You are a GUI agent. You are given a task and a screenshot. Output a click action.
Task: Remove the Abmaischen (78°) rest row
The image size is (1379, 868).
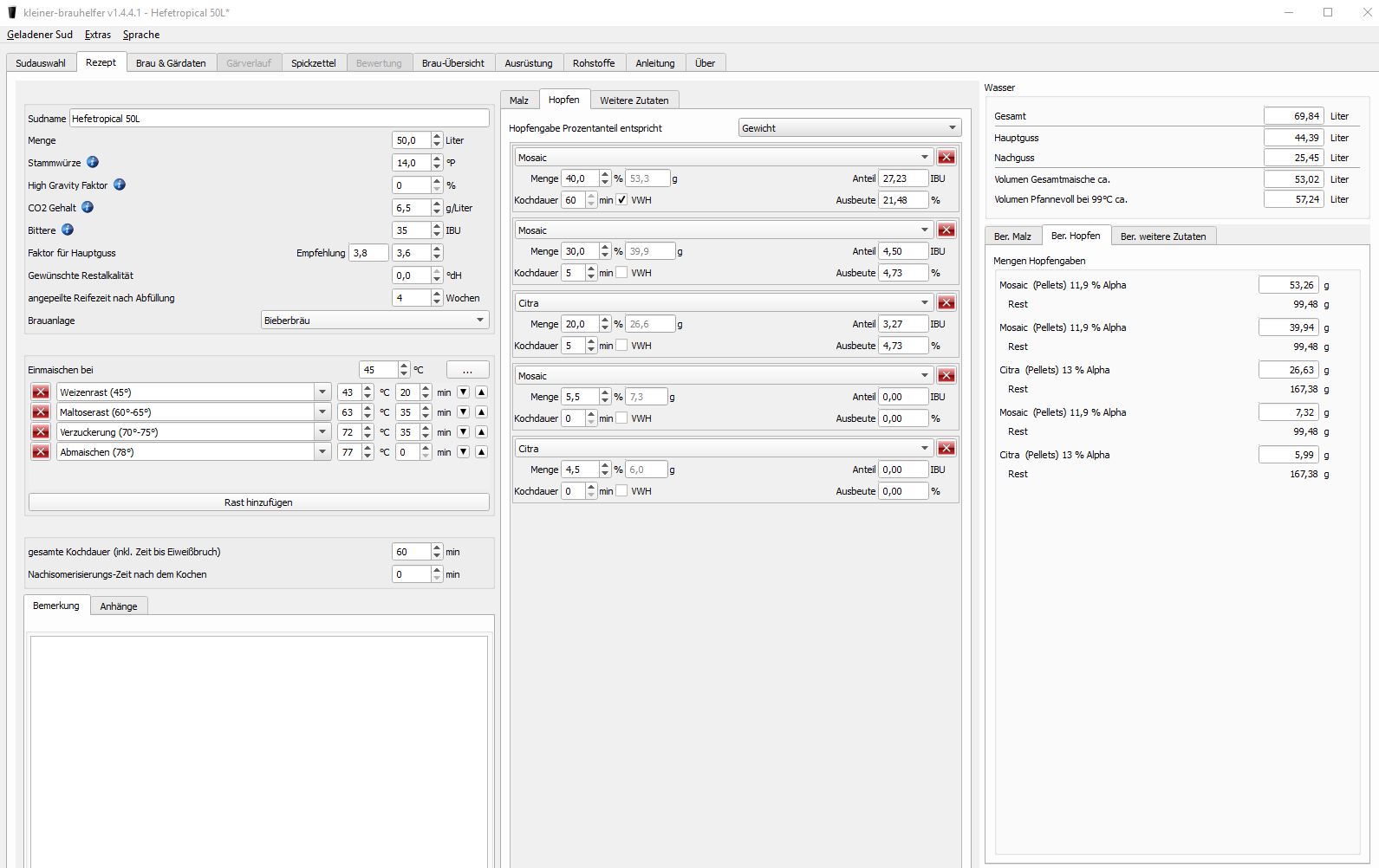coord(40,452)
